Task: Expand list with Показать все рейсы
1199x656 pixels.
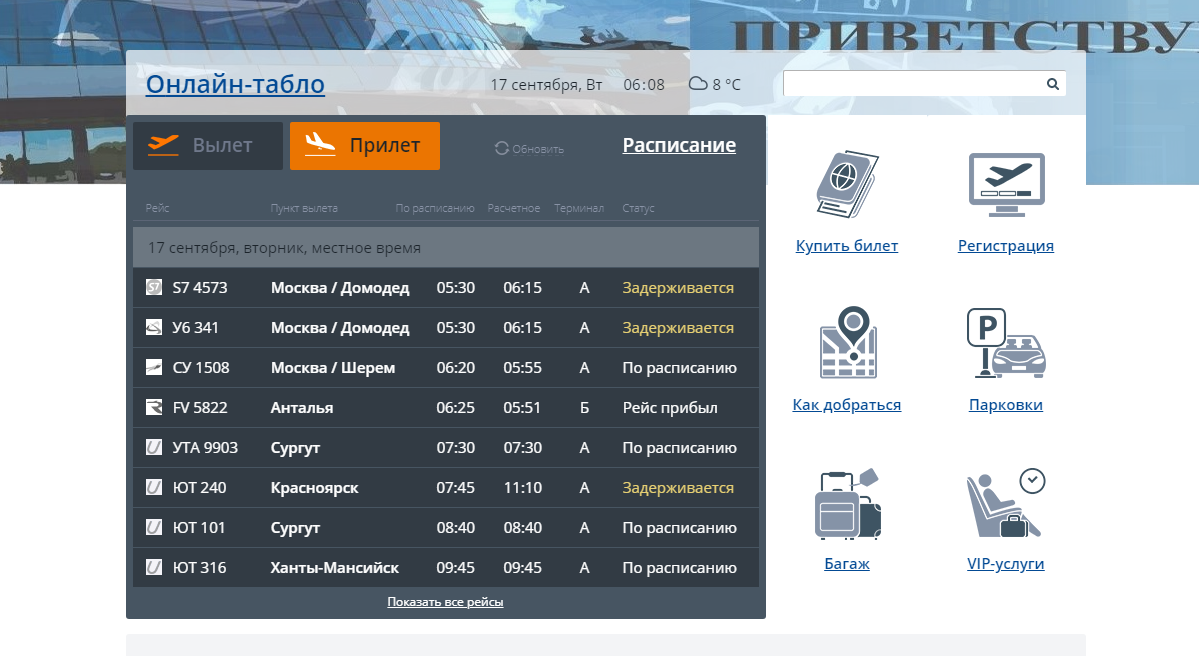Action: point(445,602)
